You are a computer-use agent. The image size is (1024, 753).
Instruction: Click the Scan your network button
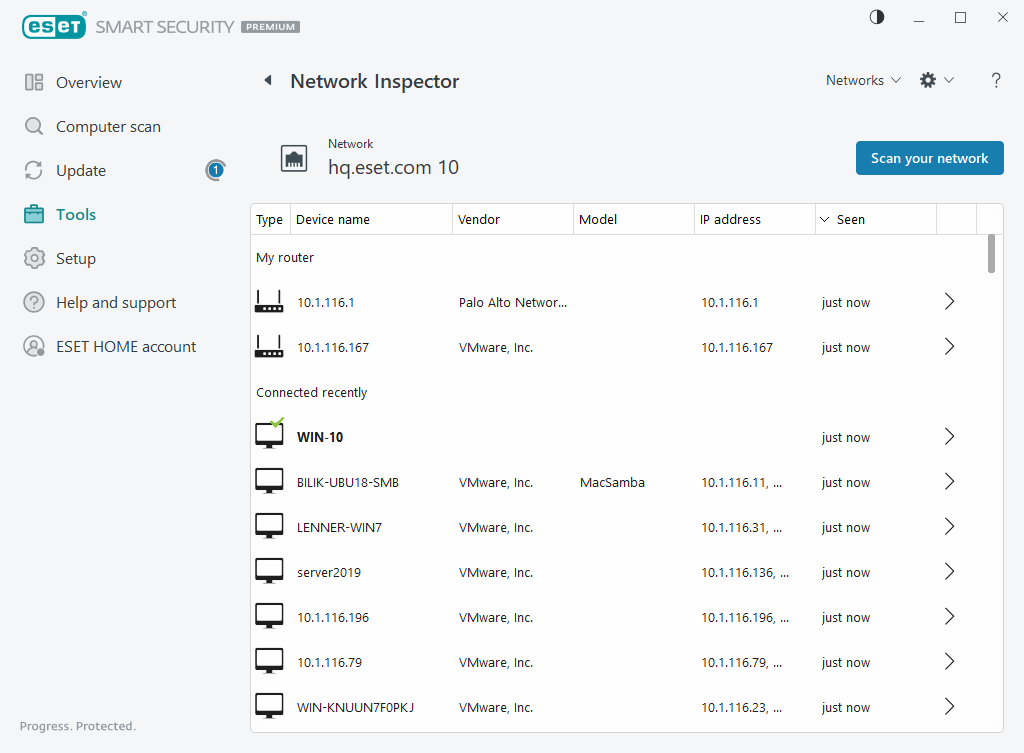(929, 157)
